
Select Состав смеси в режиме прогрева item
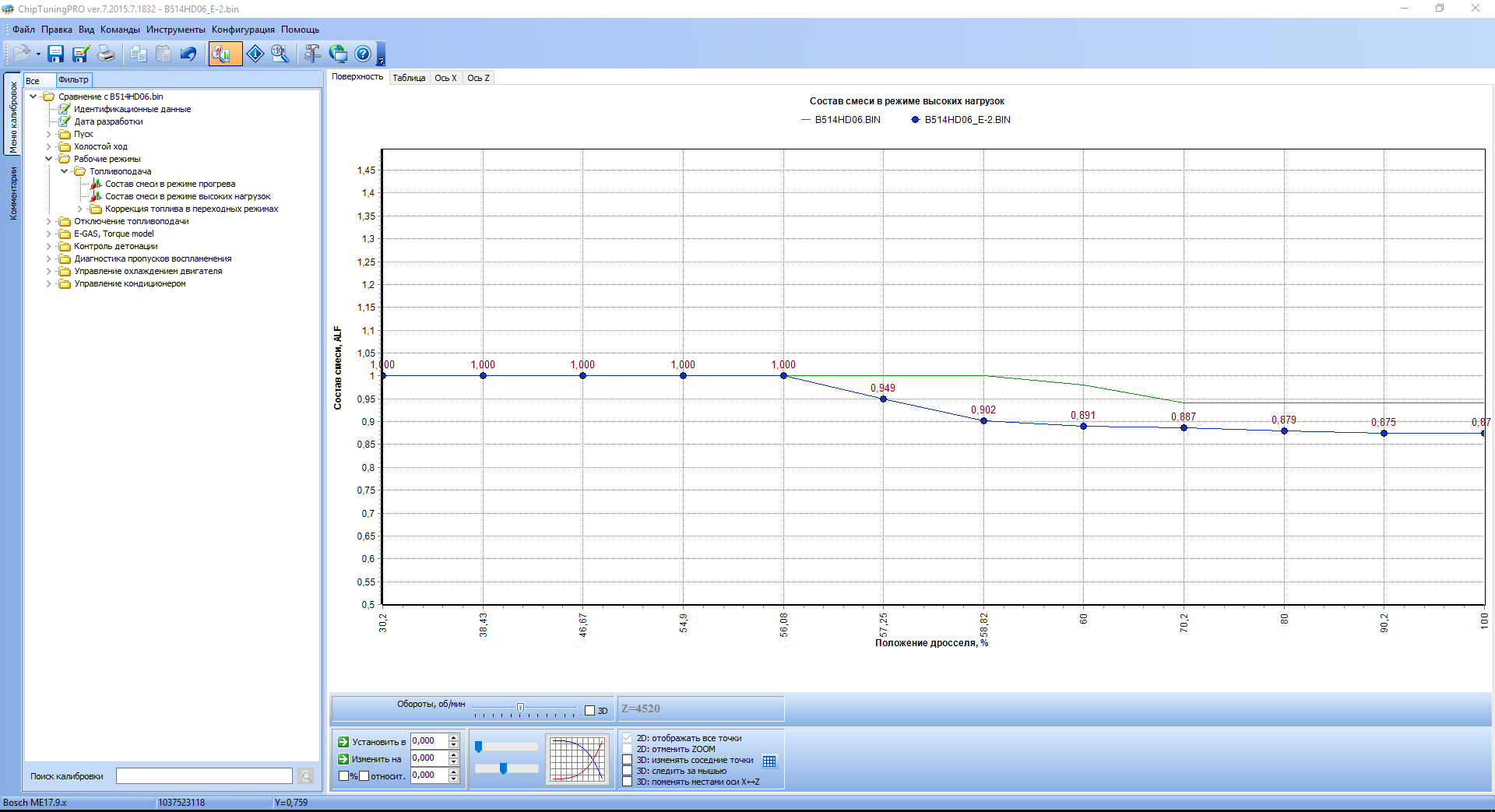(x=170, y=184)
